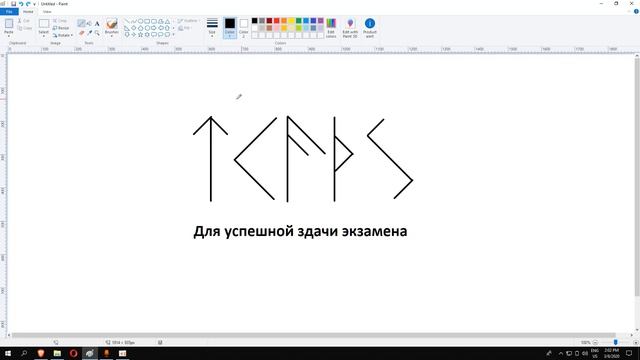Screen dimensions: 640x360
Task: Click the Redo arrow in title bar
Action: (28, 4)
